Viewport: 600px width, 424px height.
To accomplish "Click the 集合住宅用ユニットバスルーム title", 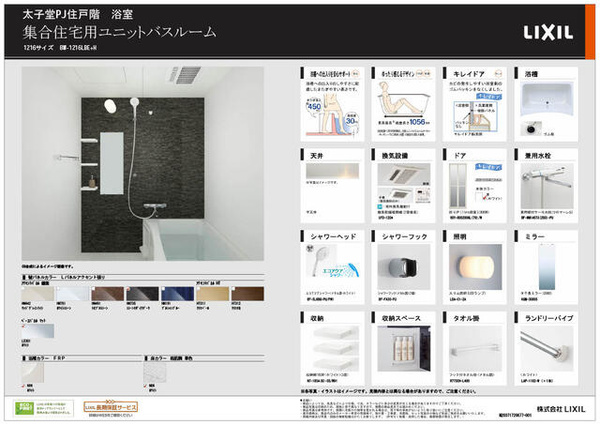I will tap(118, 34).
